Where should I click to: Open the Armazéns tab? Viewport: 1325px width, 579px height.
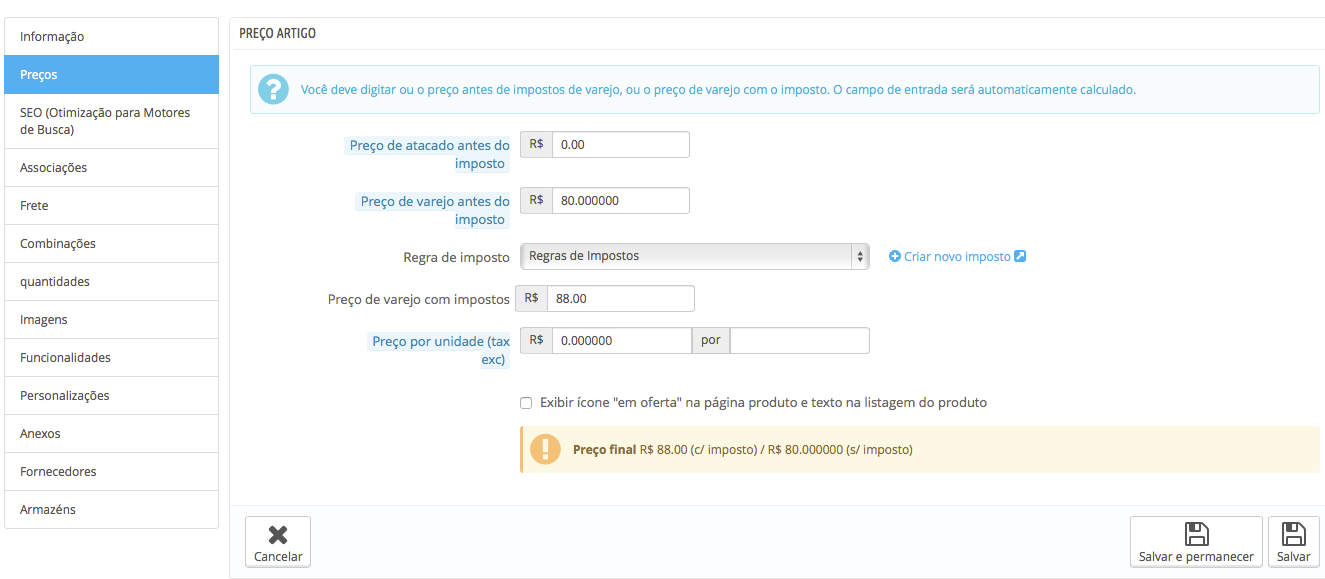tap(111, 510)
